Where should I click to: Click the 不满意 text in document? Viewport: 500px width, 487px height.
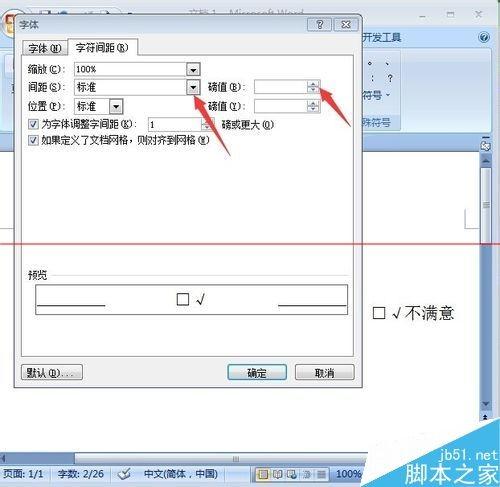point(430,313)
